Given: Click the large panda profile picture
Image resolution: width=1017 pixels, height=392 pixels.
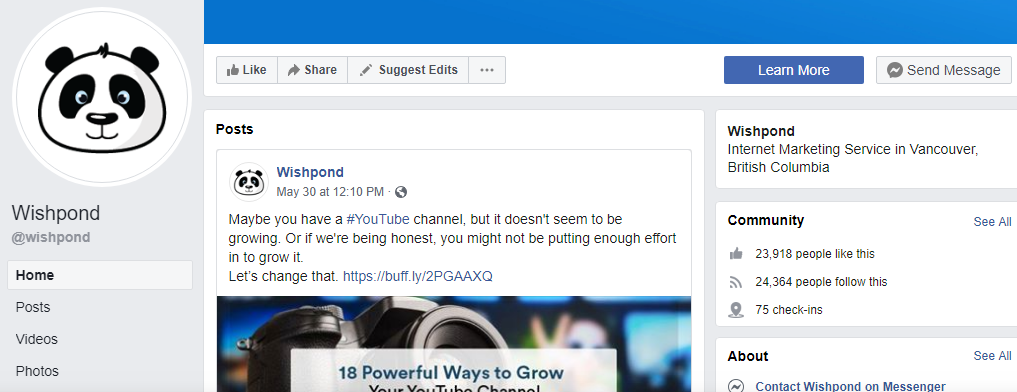Looking at the screenshot, I should pyautogui.click(x=102, y=97).
